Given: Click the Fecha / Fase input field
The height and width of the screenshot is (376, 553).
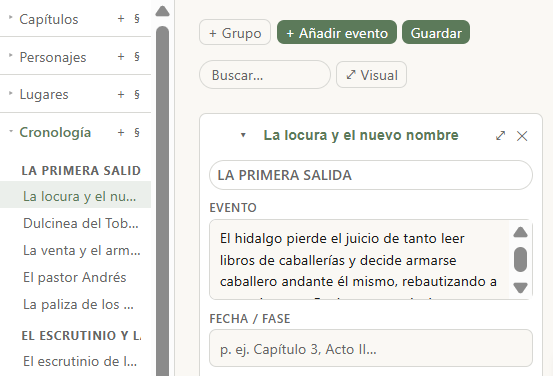Looking at the screenshot, I should coord(371,348).
